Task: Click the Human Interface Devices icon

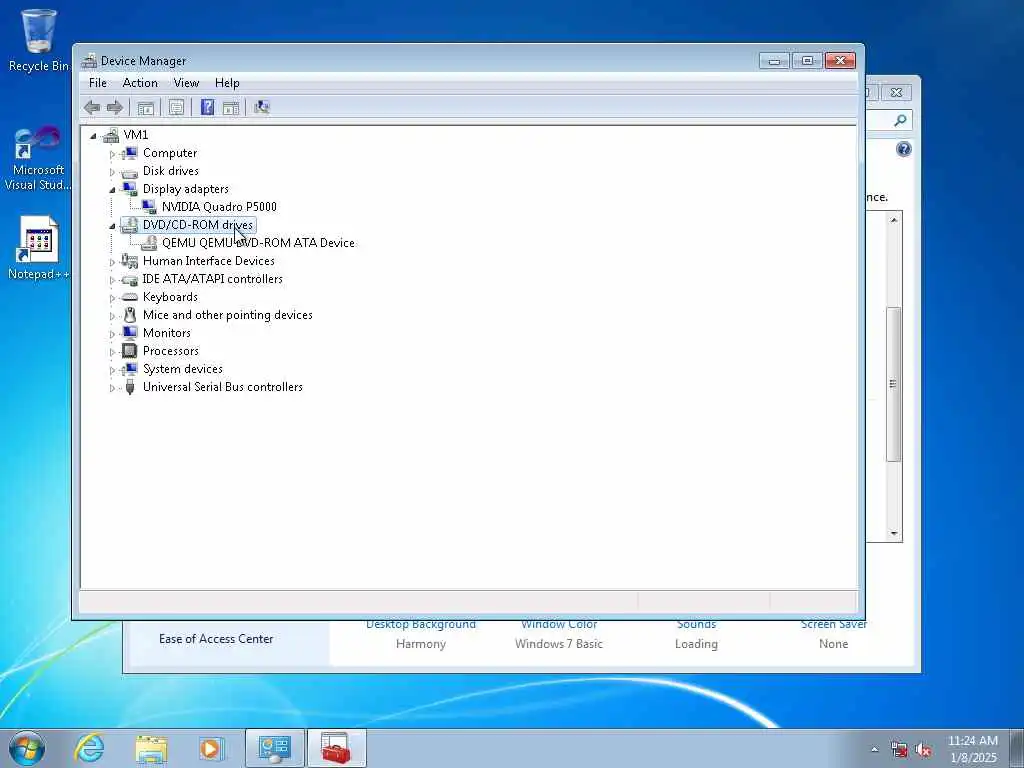Action: (130, 261)
